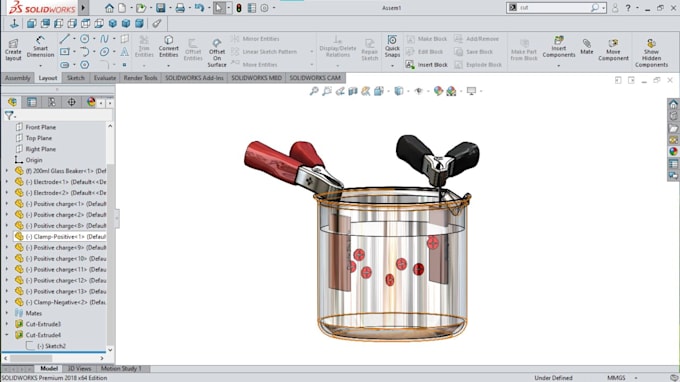This screenshot has width=680, height=382.
Task: Click the Mate paperclip tool
Action: [587, 46]
